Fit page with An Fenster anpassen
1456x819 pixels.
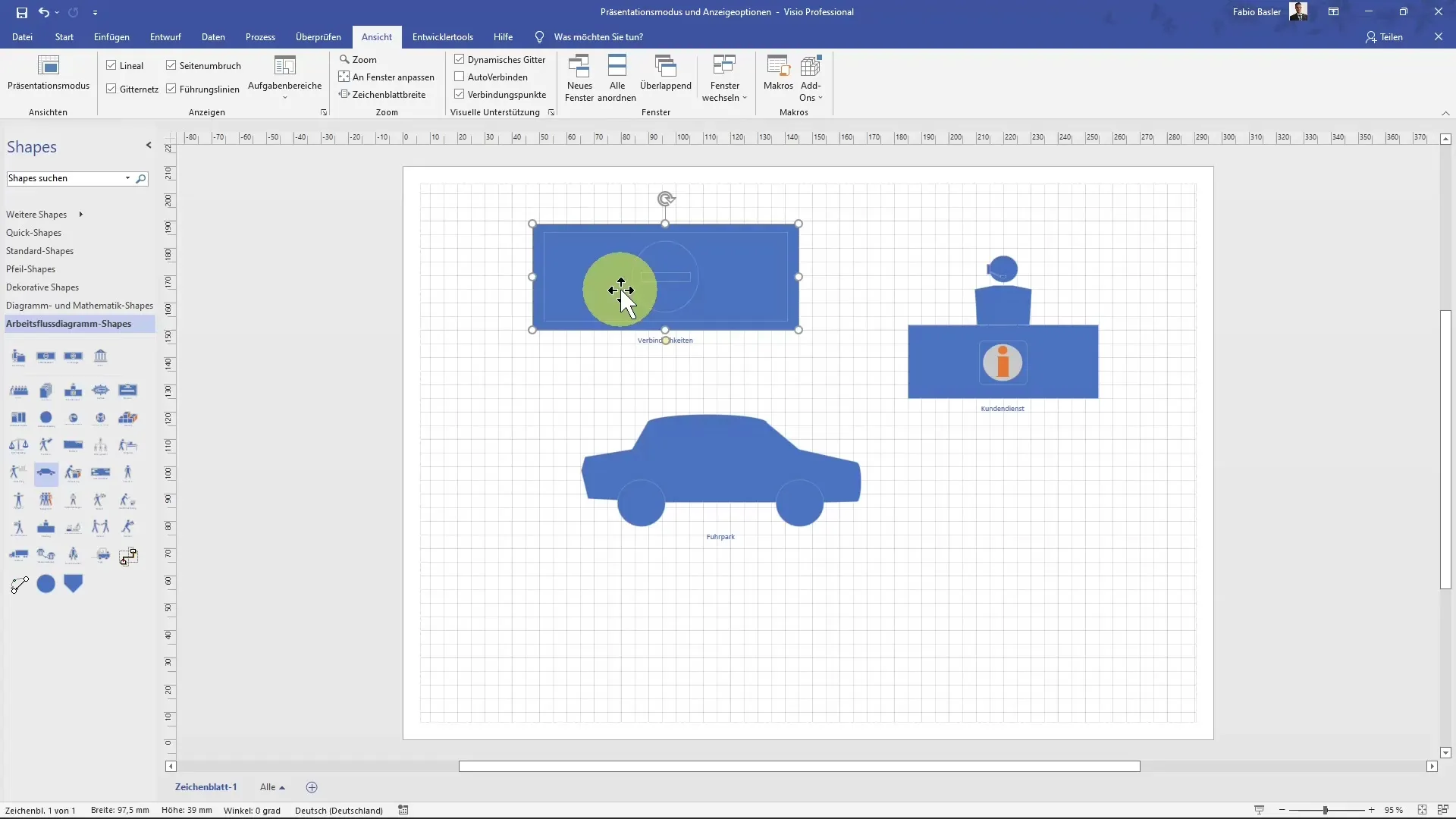pos(387,77)
